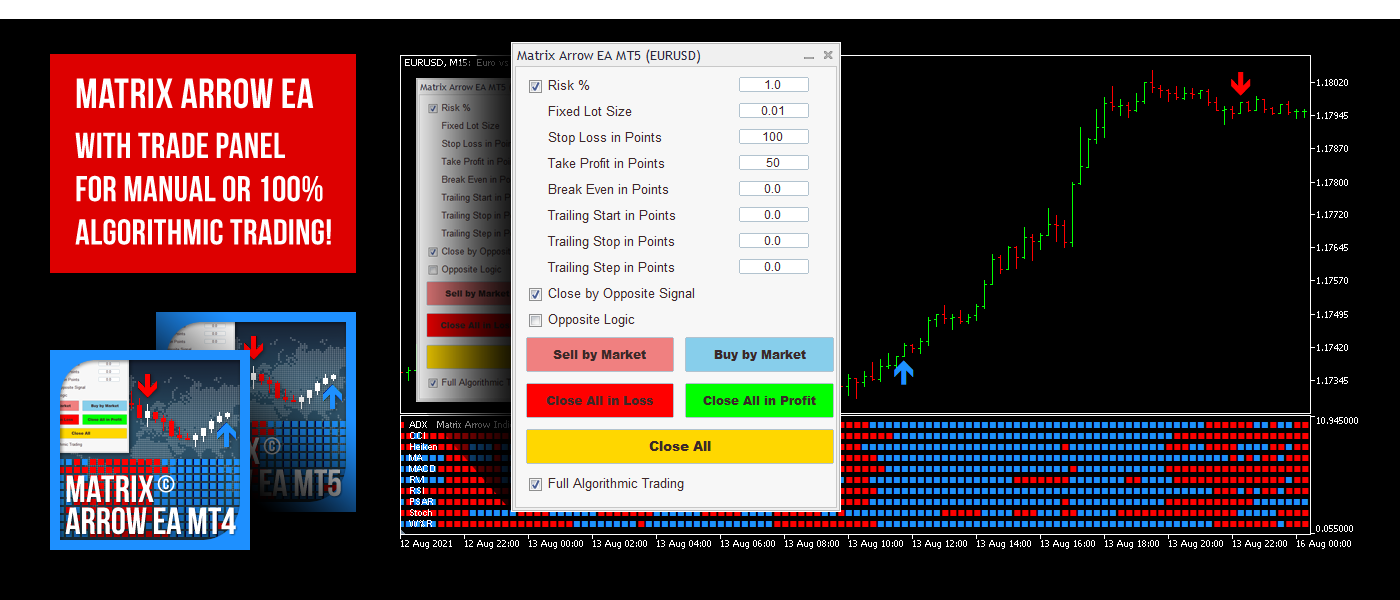This screenshot has height=600, width=1400.
Task: Click the W%R indicator row label
Action: coord(420,524)
